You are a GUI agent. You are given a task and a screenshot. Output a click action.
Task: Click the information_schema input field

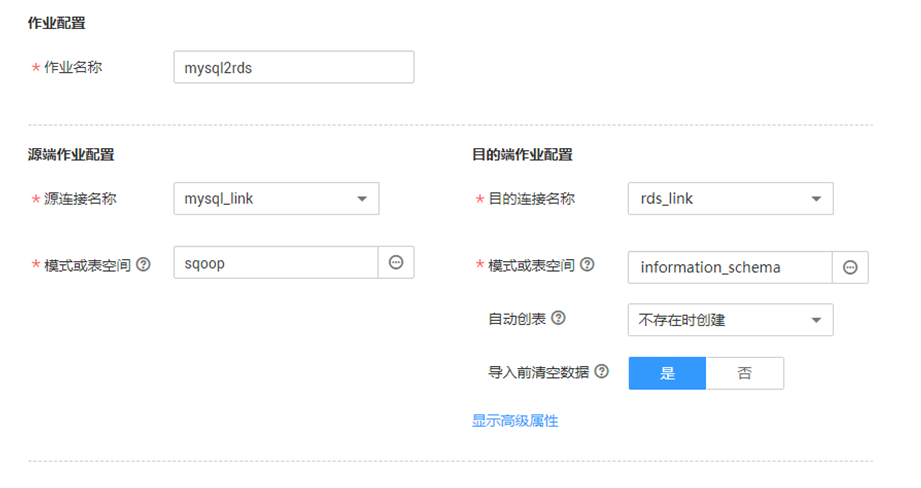(x=729, y=267)
